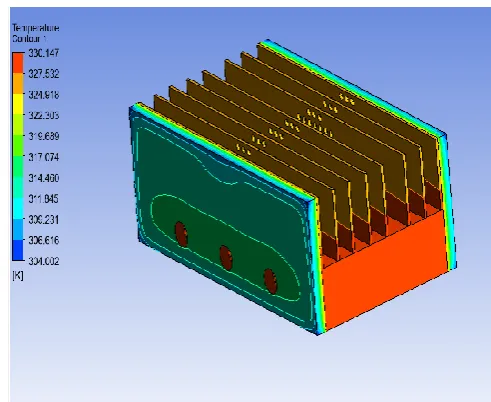Select the "Contour 1" legend subtitle
491x402 pixels.
(29, 39)
